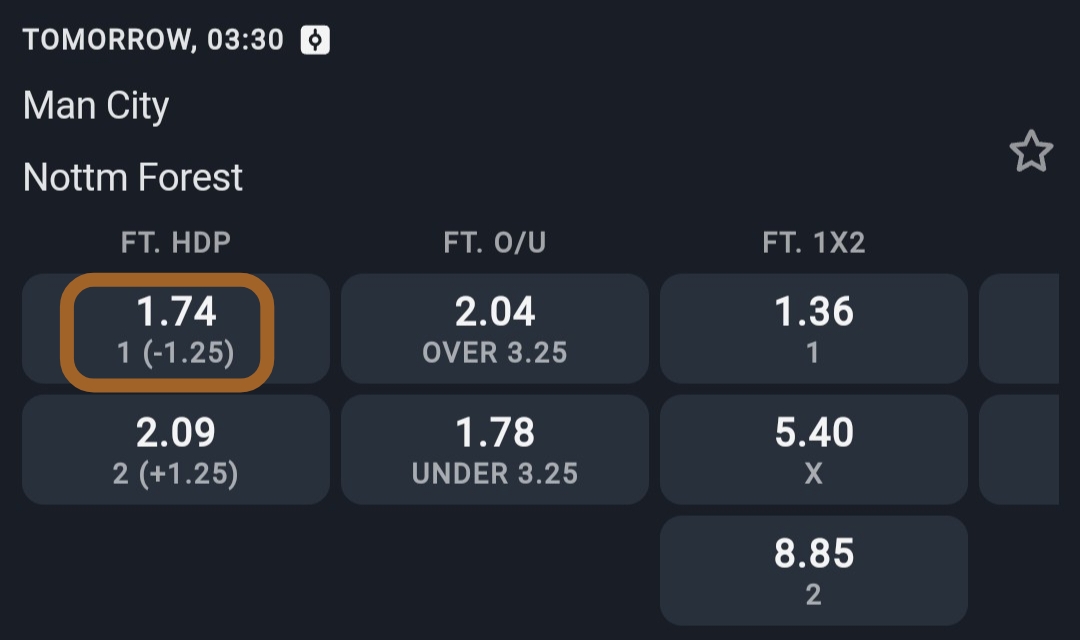Choose the draw X odds 5.40
The height and width of the screenshot is (640, 1080).
coord(813,450)
